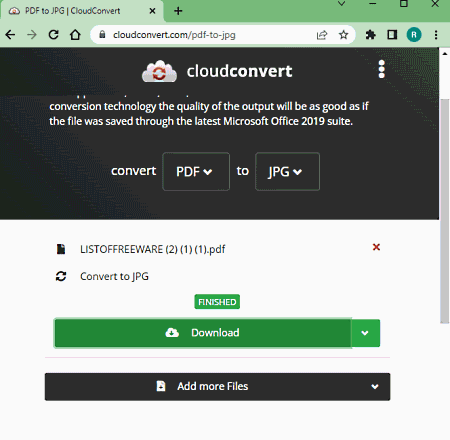Share this page icon in address bar
Screen dimensions: 450x440
pos(322,35)
